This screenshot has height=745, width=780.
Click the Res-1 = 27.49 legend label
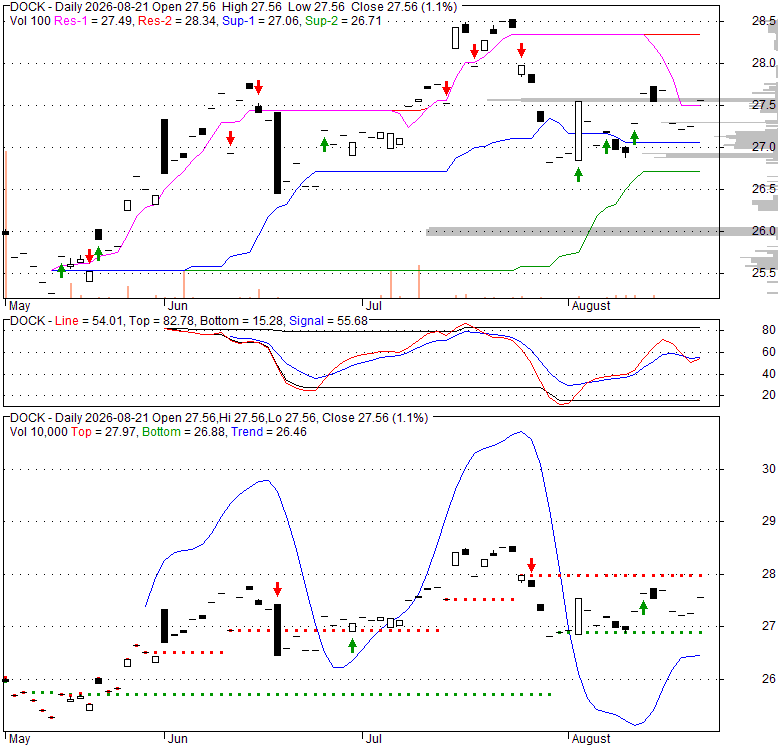pos(94,21)
